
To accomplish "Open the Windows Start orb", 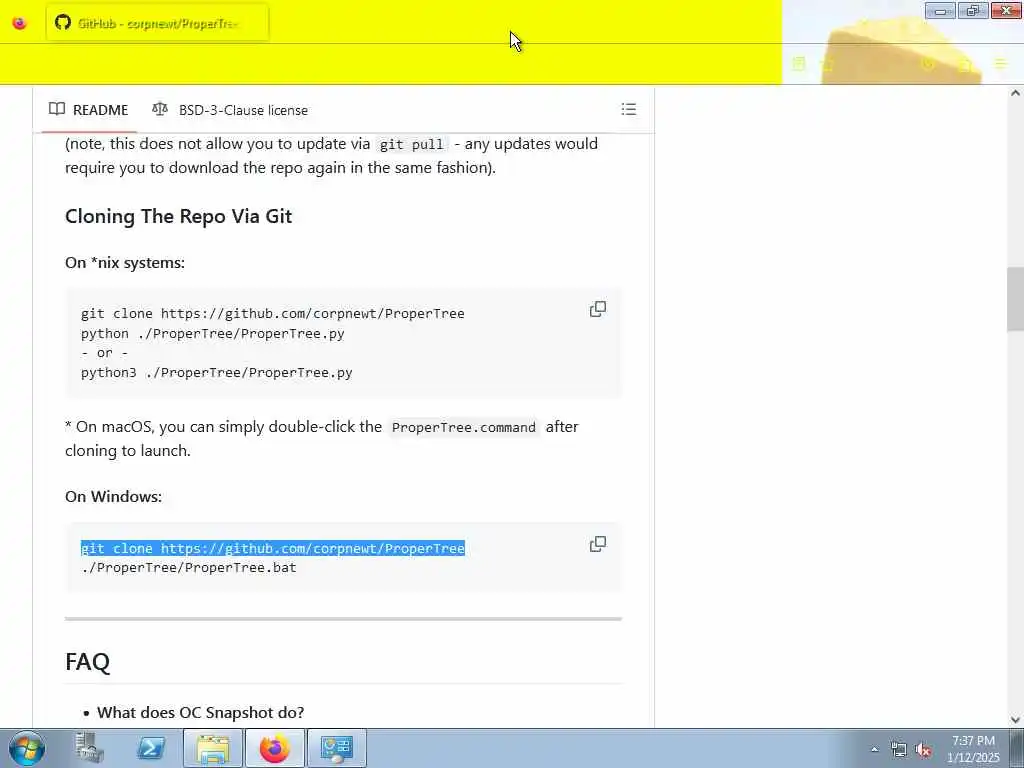I will point(27,748).
